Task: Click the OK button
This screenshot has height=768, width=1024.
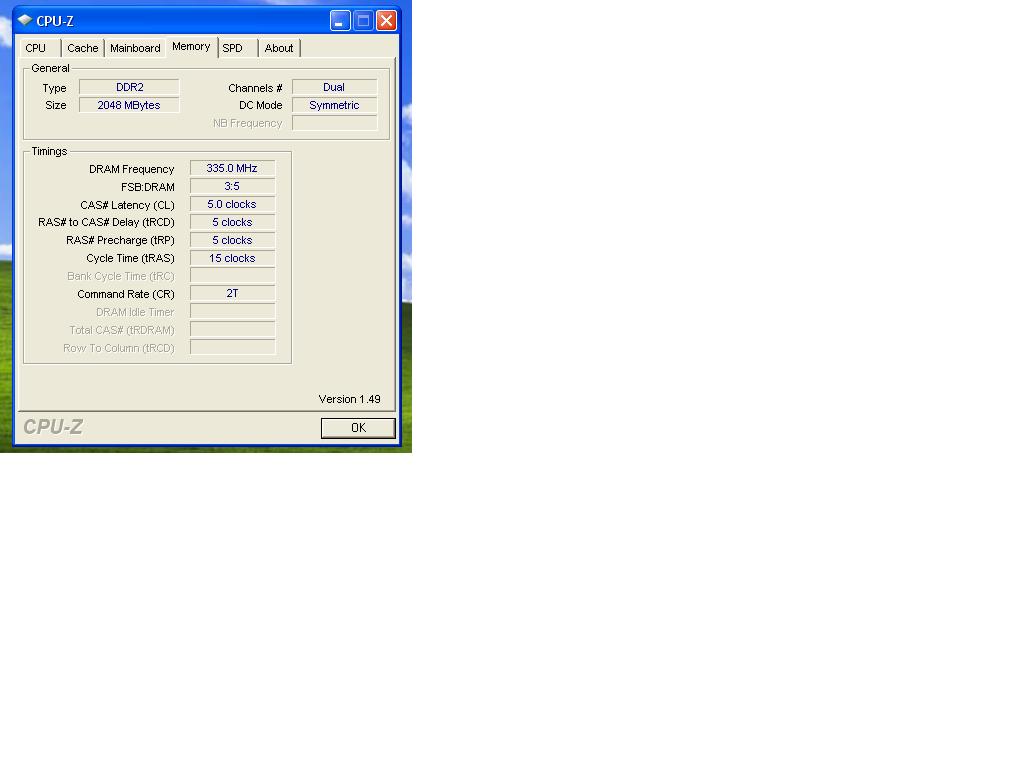Action: click(358, 428)
